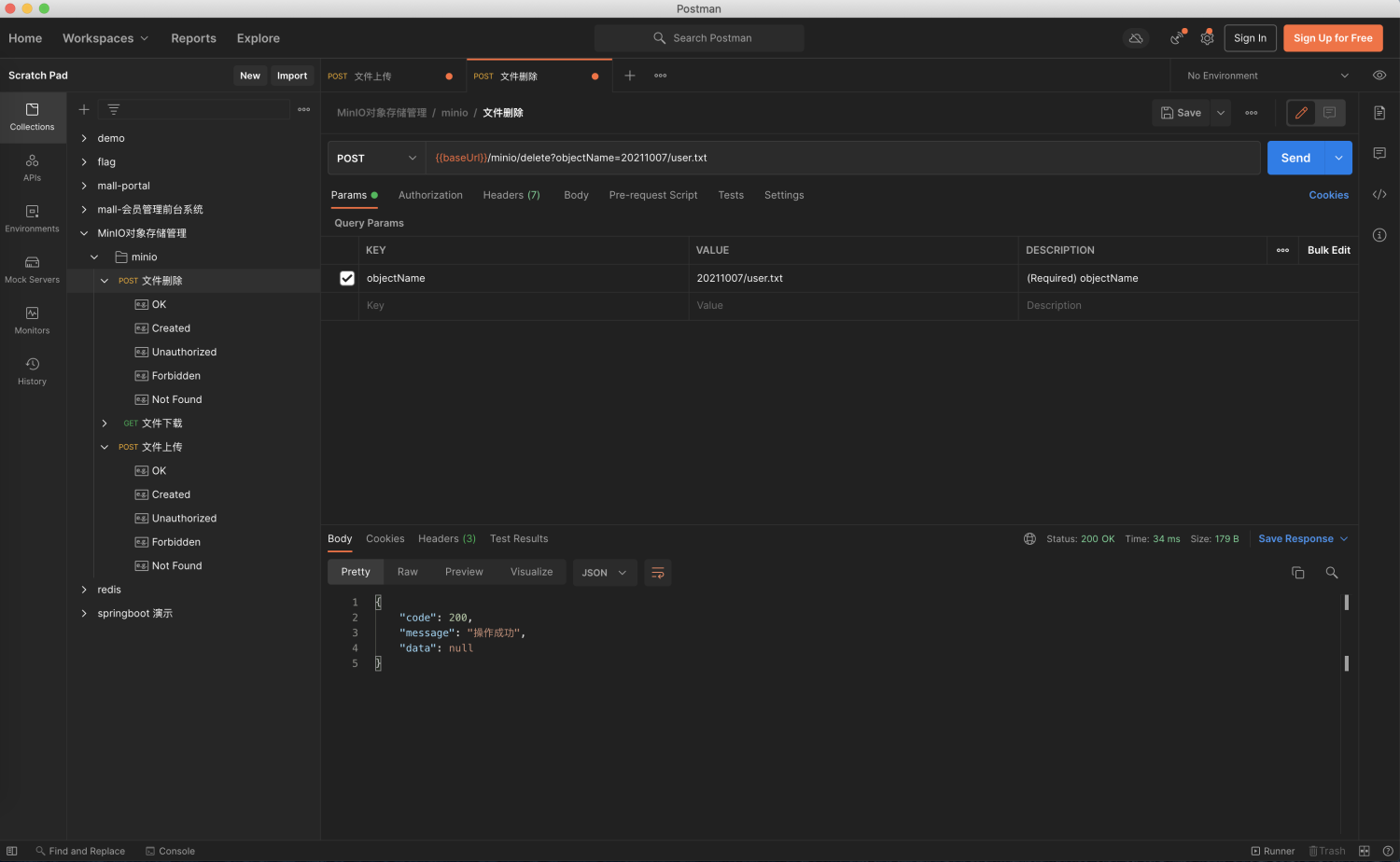Open the Environments sidebar panel
The width and height of the screenshot is (1400, 862).
33,219
